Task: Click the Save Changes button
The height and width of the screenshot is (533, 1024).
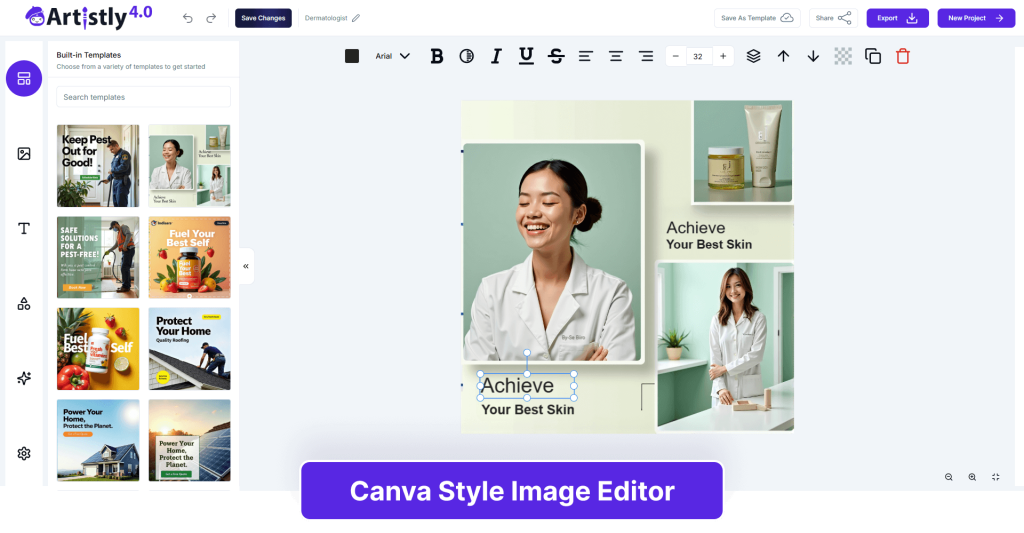Action: point(263,18)
